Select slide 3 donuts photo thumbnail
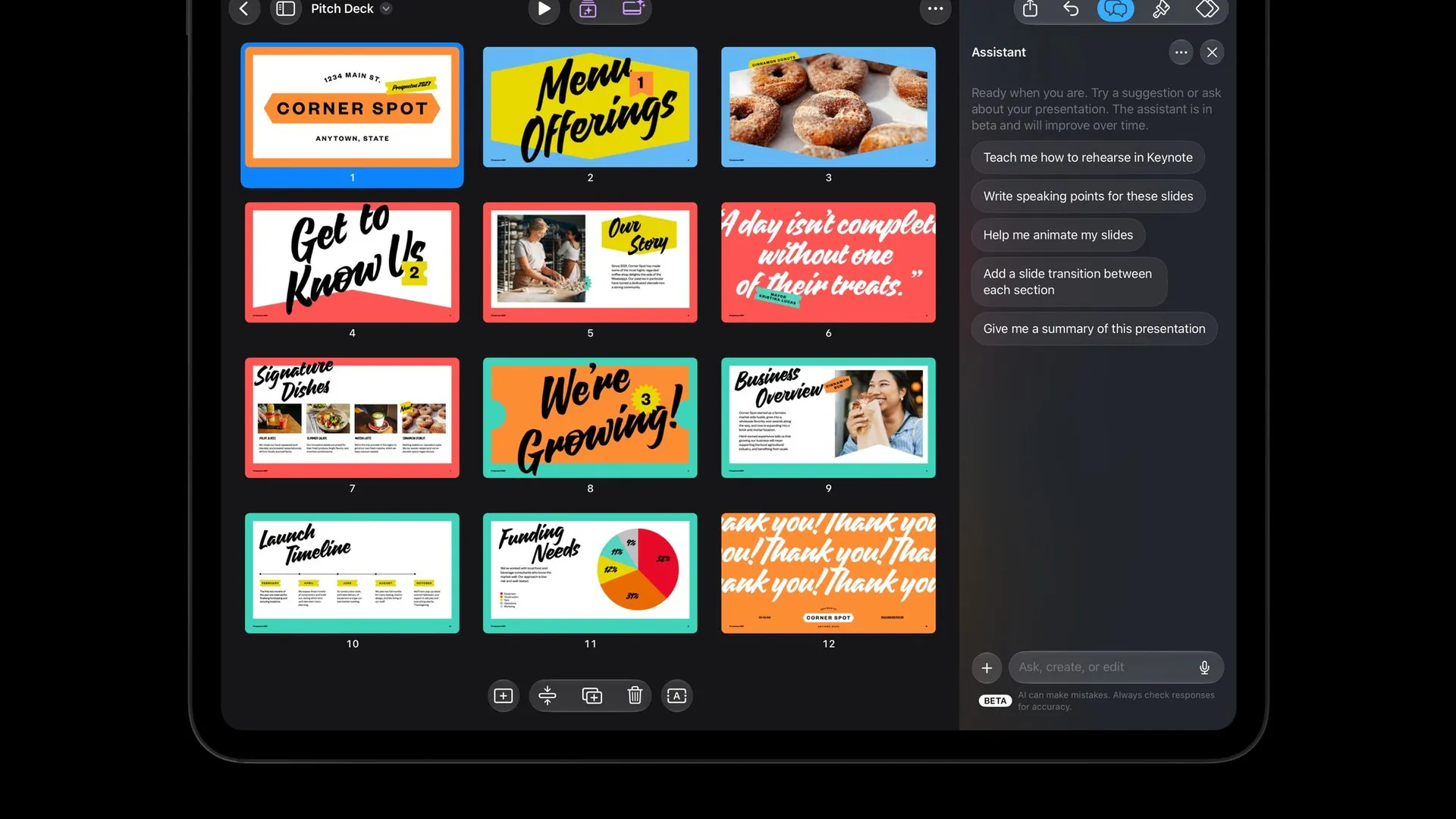 click(828, 108)
